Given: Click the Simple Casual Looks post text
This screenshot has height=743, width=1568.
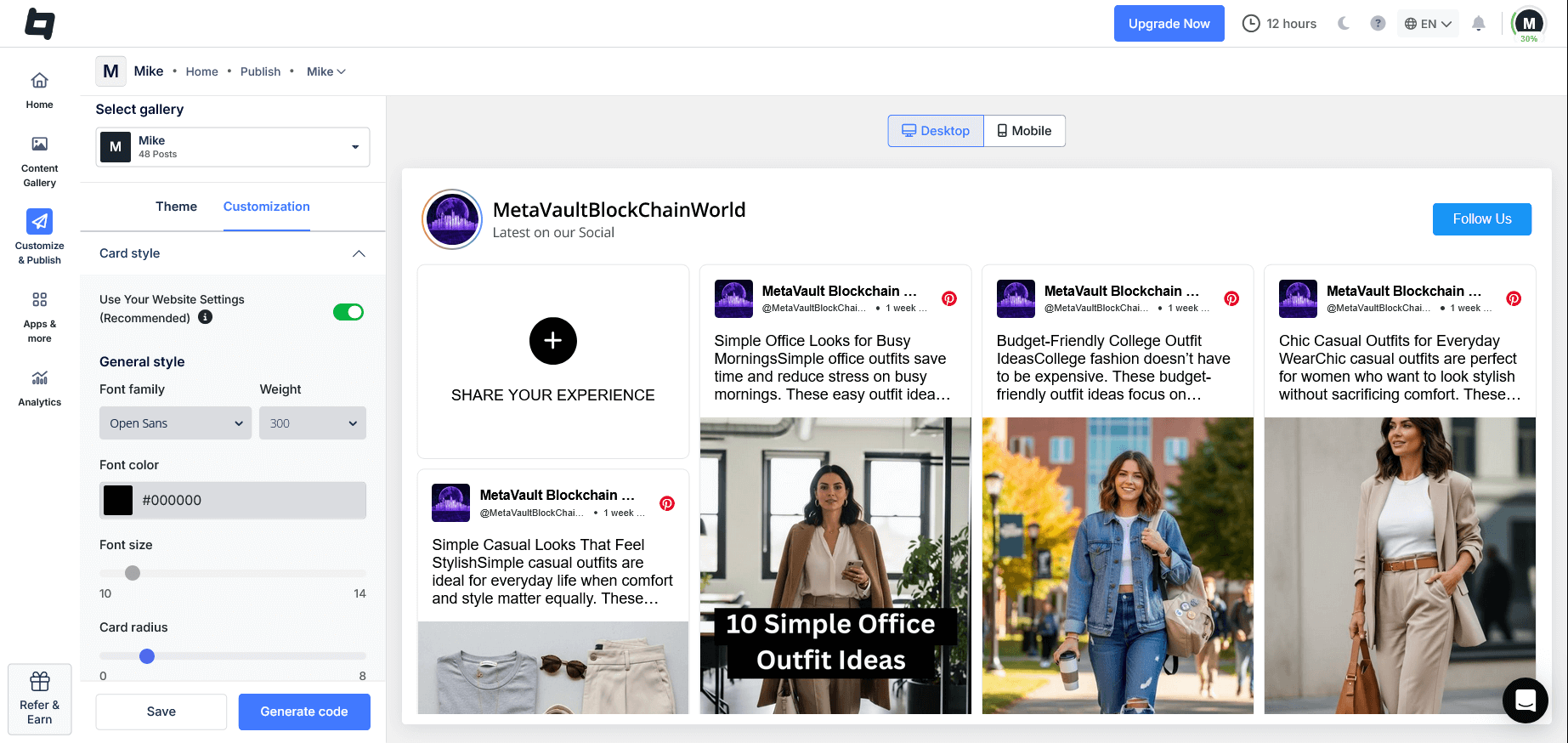Looking at the screenshot, I should 552,571.
